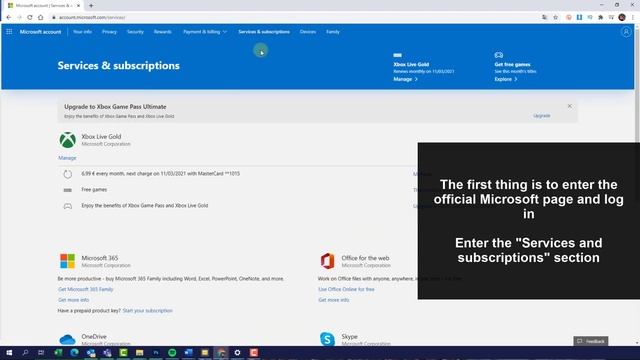Click the Xbox Live Gold logo icon
Image resolution: width=640 pixels, height=360 pixels.
click(x=67, y=140)
